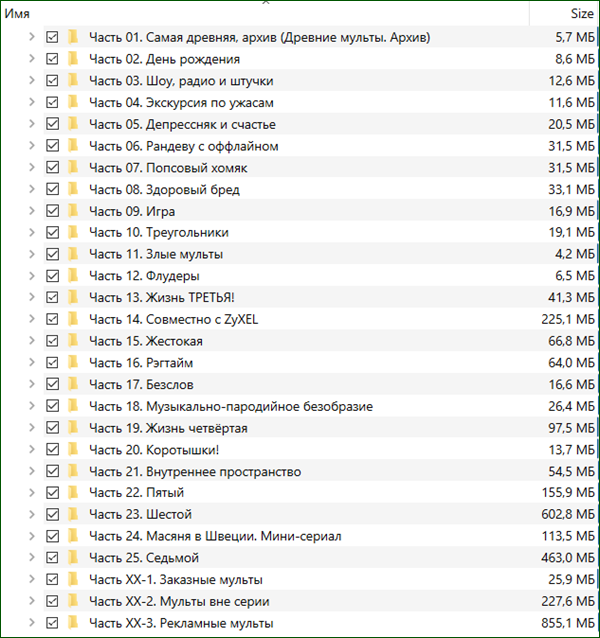600x638 pixels.
Task: Click folder icon of Часть 23. Шестой
Action: coord(73,514)
